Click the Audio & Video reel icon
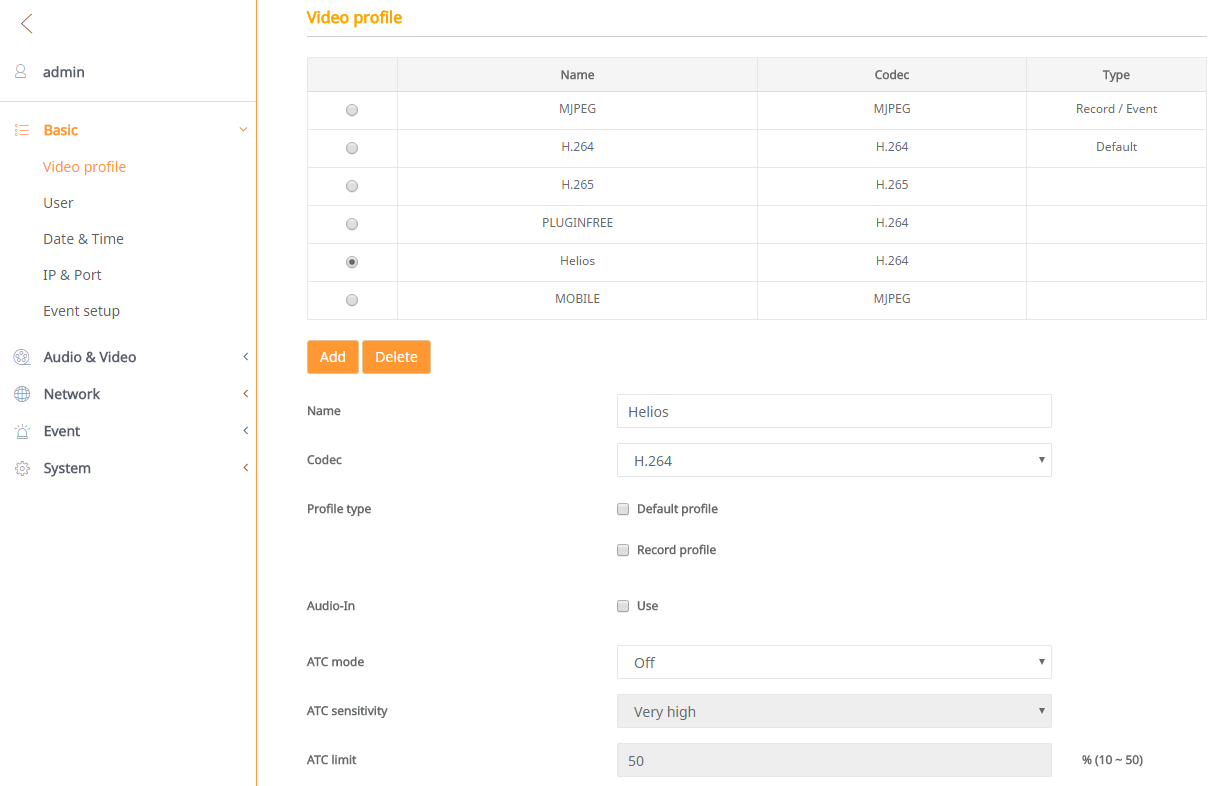The height and width of the screenshot is (786, 1218). pyautogui.click(x=22, y=357)
